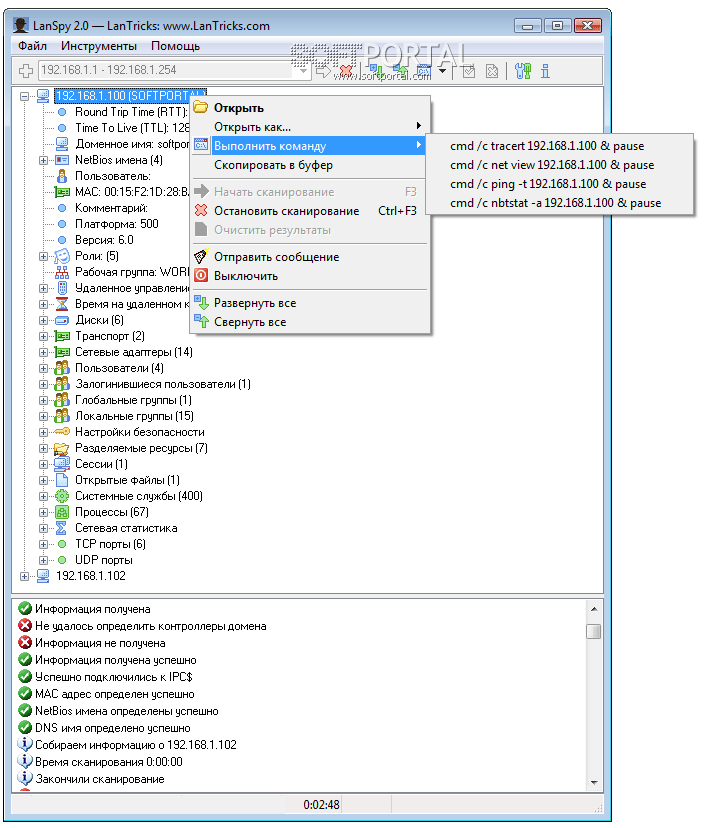Click the add address plus icon in toolbar
Image resolution: width=705 pixels, height=828 pixels.
pyautogui.click(x=25, y=70)
